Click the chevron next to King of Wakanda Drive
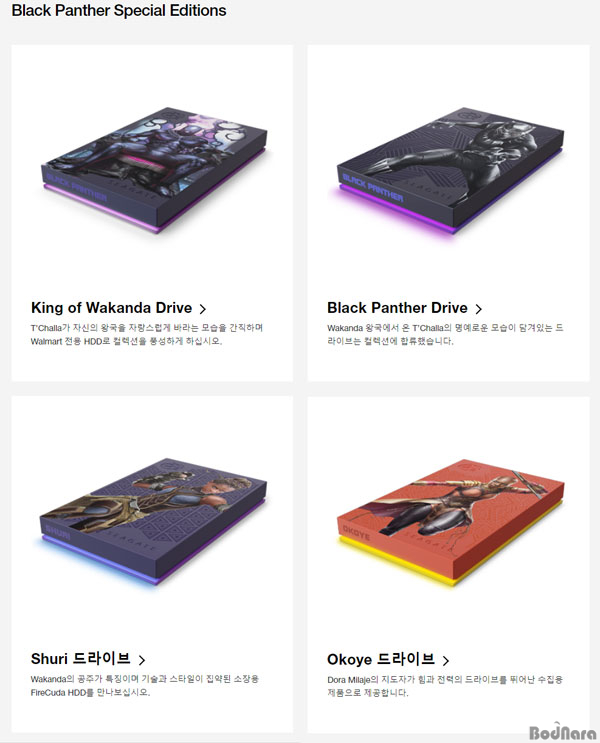600x743 pixels. click(x=203, y=309)
